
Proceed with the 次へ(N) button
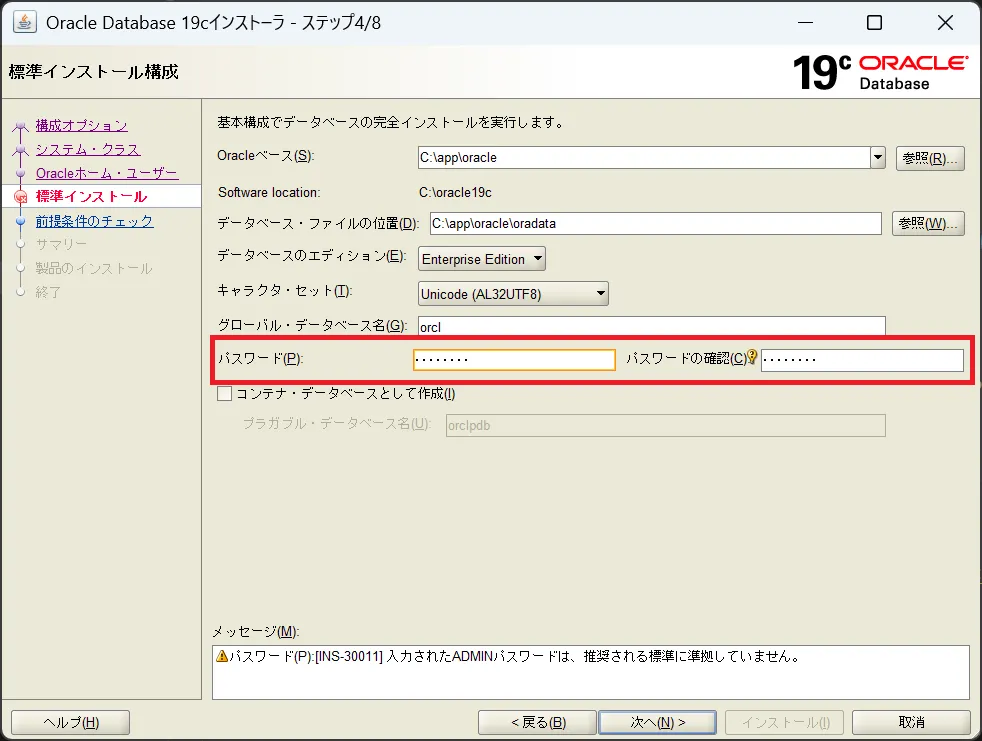[658, 722]
